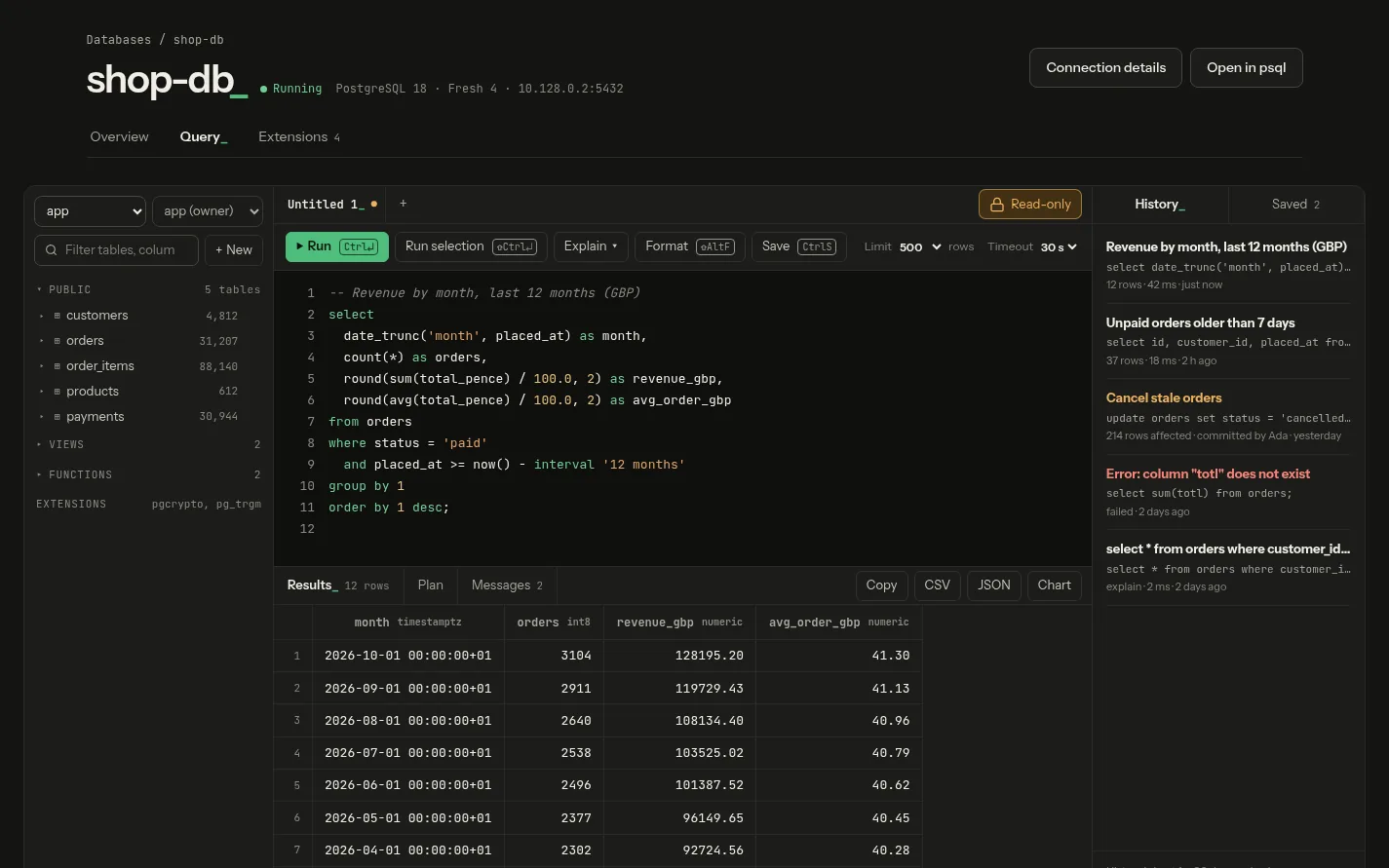Viewport: 1389px width, 868px height.
Task: Go to Databases breadcrumb
Action: 119,40
